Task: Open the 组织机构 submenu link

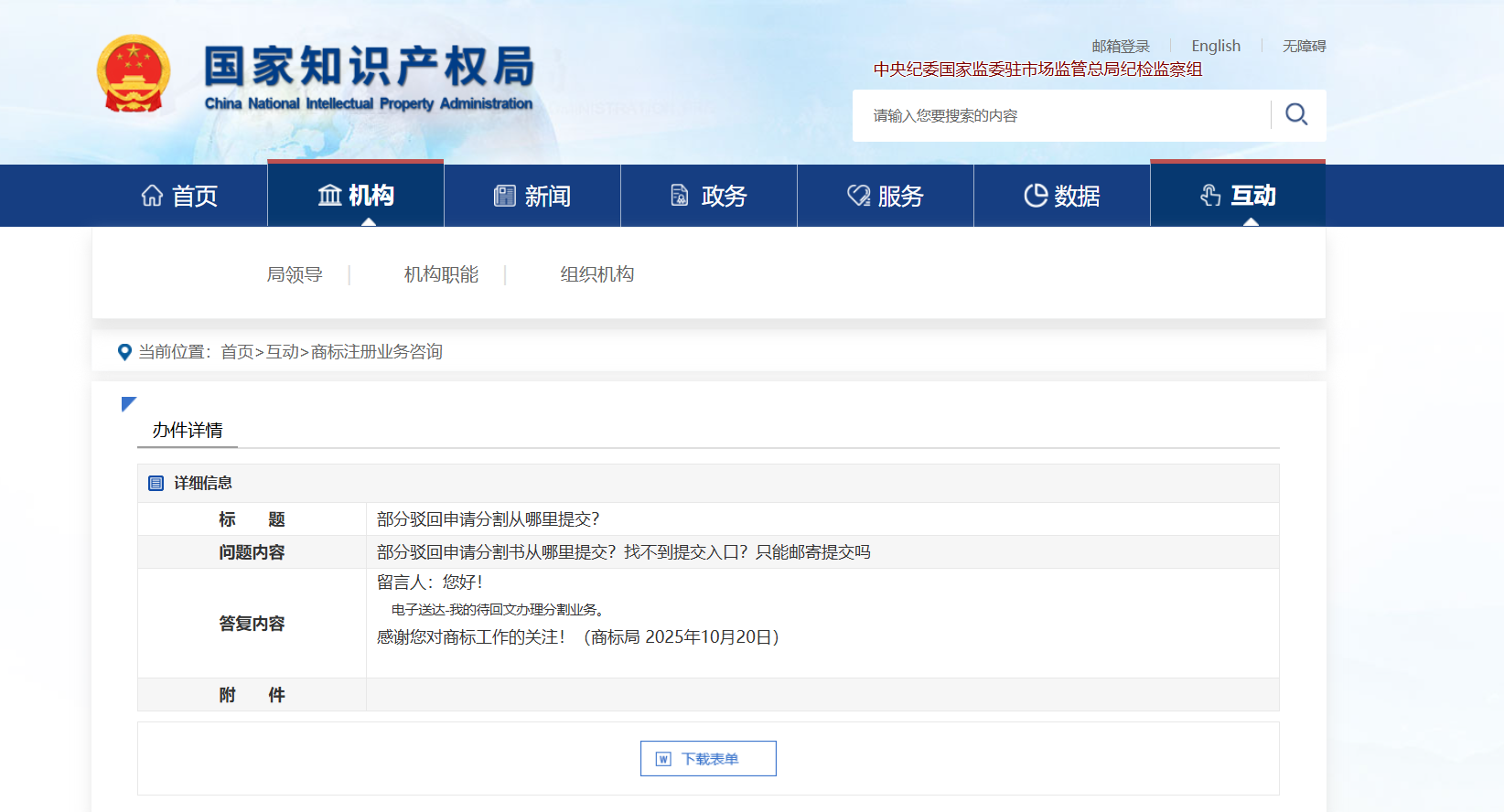Action: pos(596,274)
